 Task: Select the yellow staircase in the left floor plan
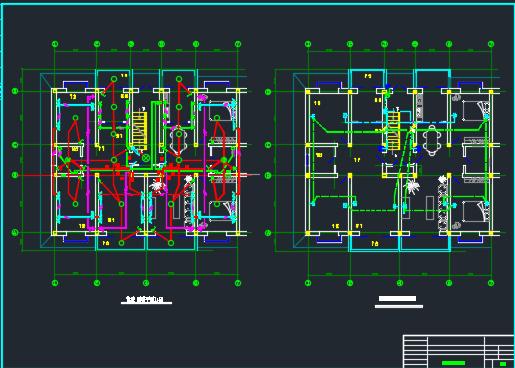click(140, 131)
